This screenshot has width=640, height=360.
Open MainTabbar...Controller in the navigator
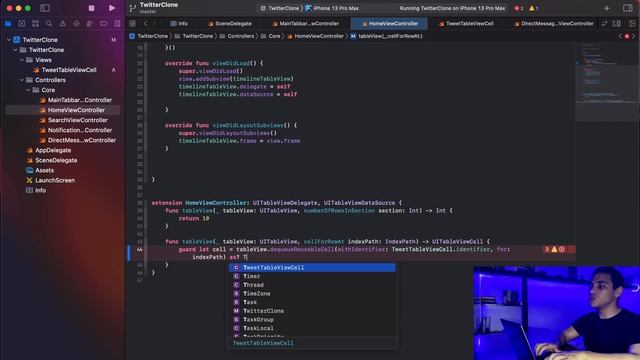tap(76, 100)
